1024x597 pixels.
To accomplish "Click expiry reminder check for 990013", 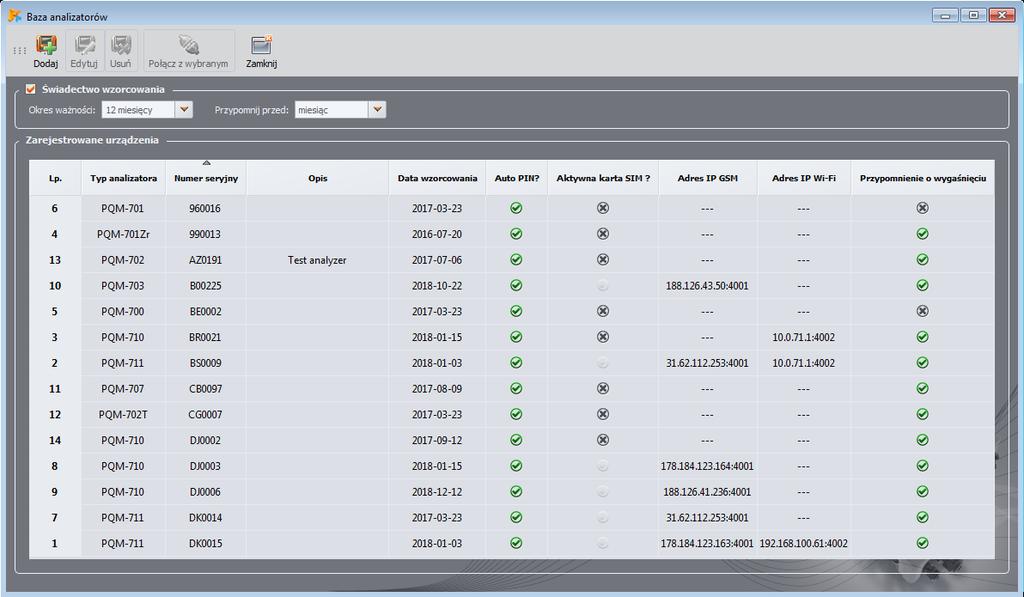I will [x=922, y=234].
